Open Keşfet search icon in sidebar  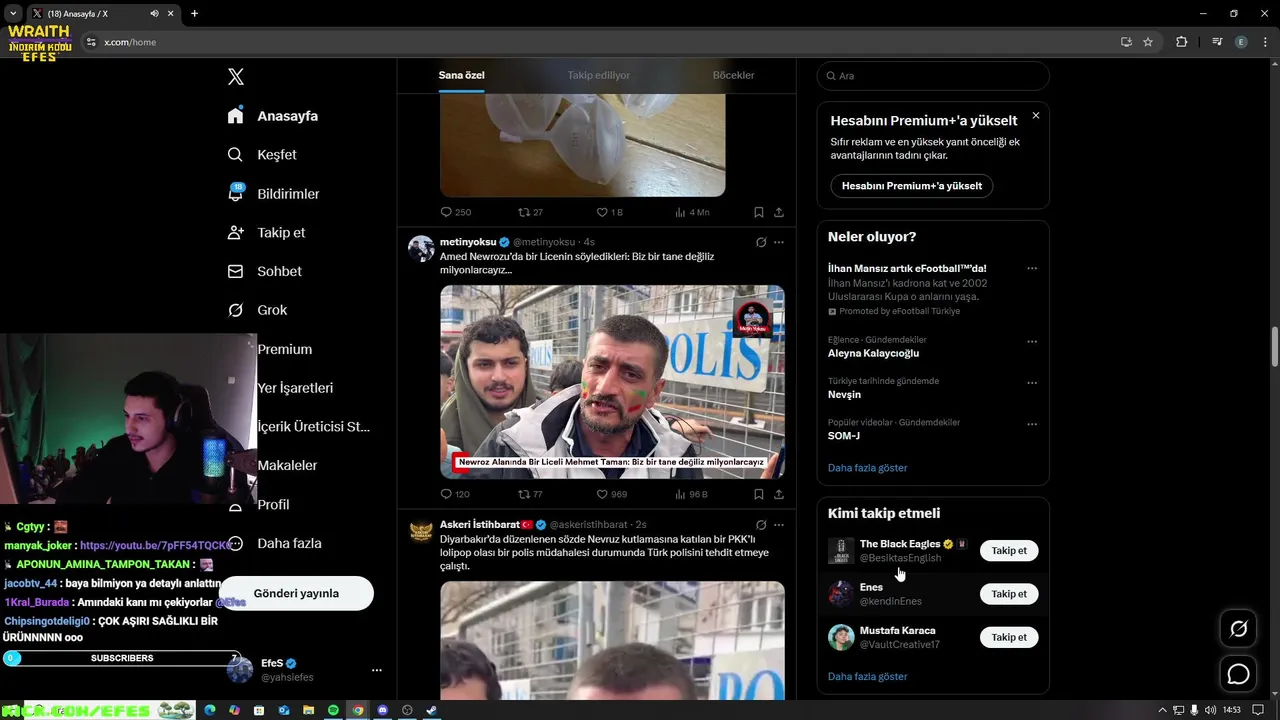click(235, 155)
